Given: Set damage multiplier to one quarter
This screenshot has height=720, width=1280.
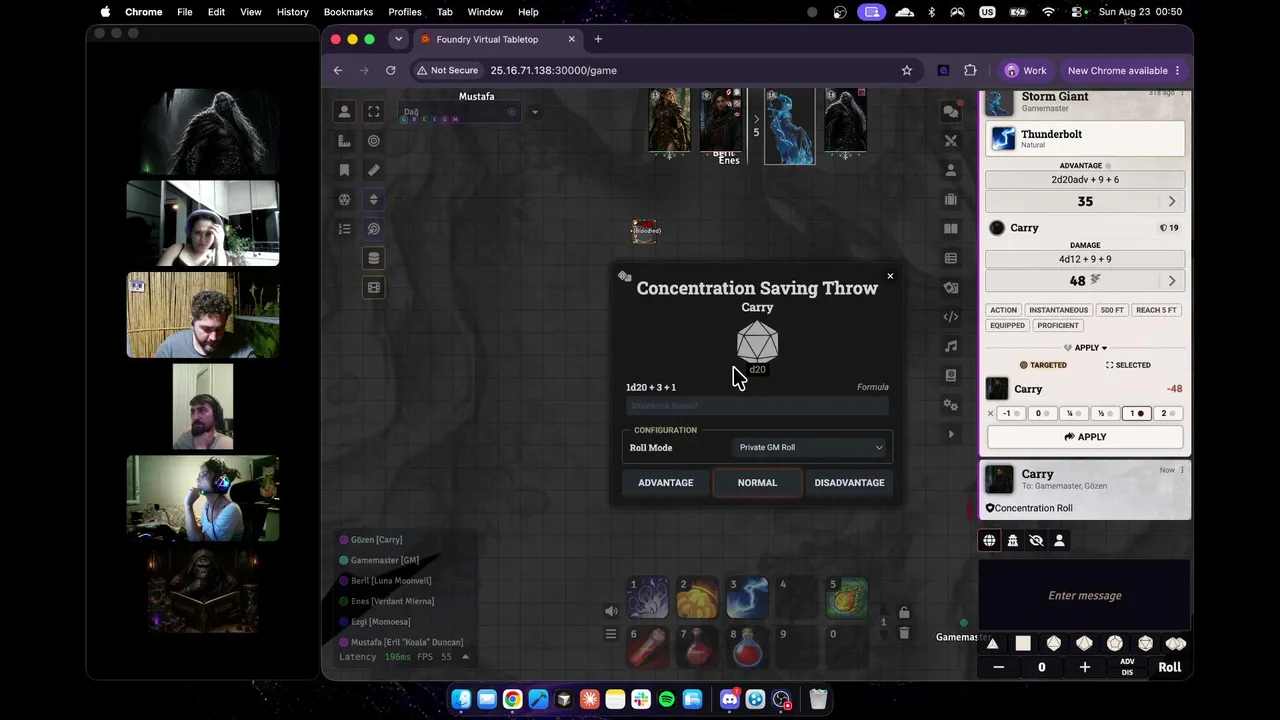Looking at the screenshot, I should pyautogui.click(x=1074, y=413).
